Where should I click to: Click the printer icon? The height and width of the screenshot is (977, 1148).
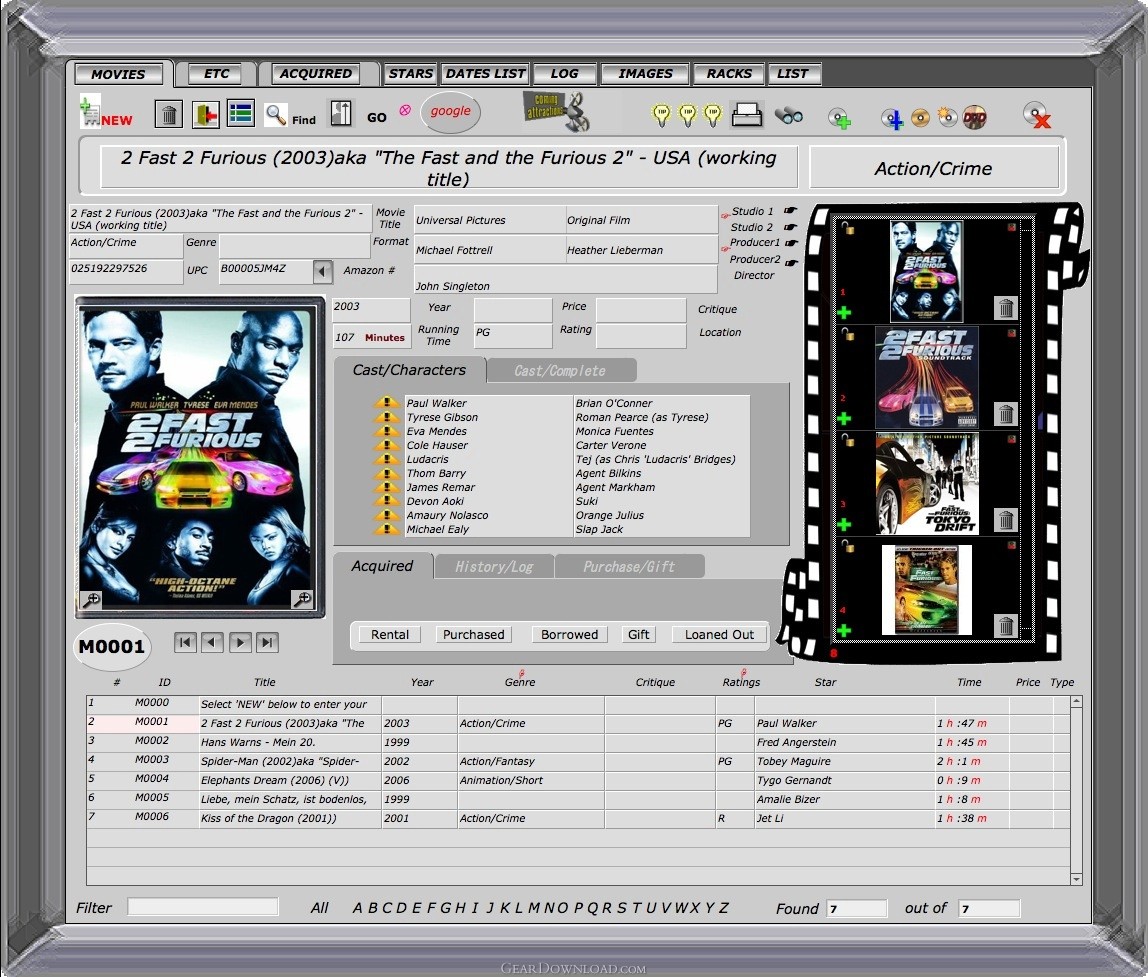(x=747, y=115)
